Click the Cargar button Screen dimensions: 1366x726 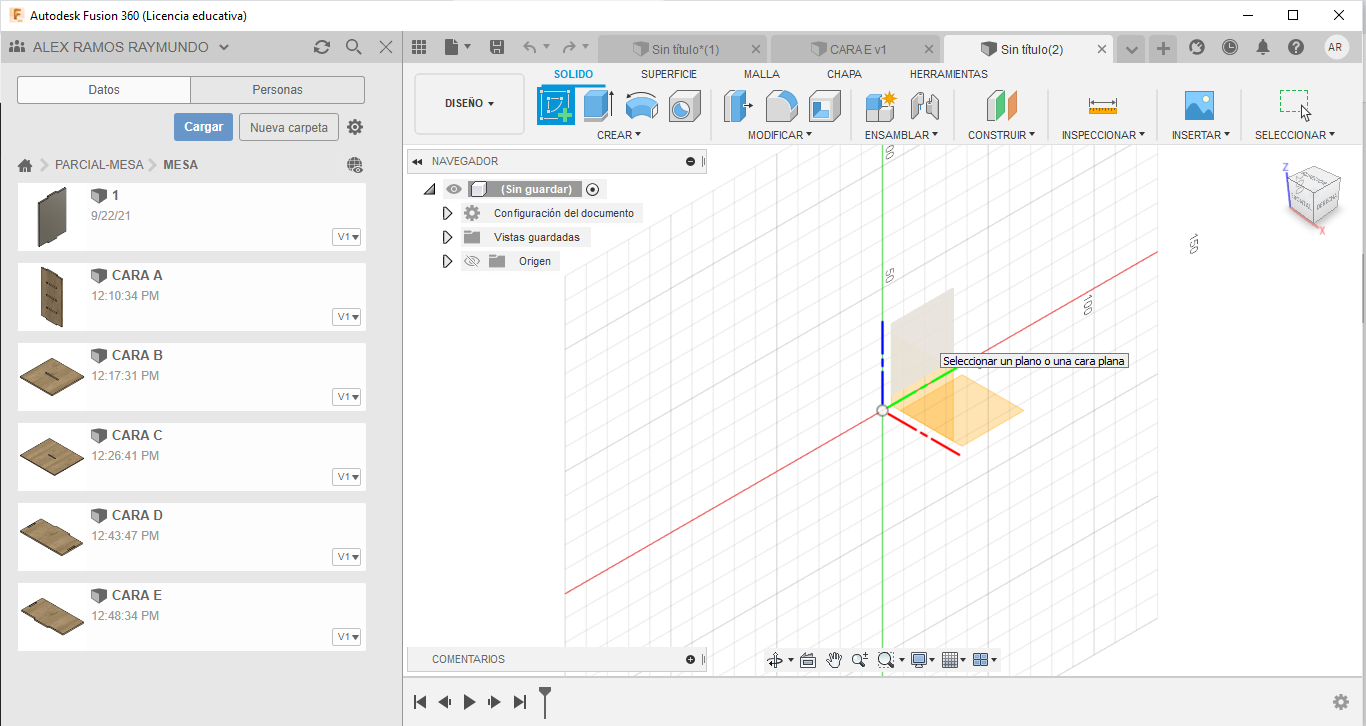pos(204,127)
